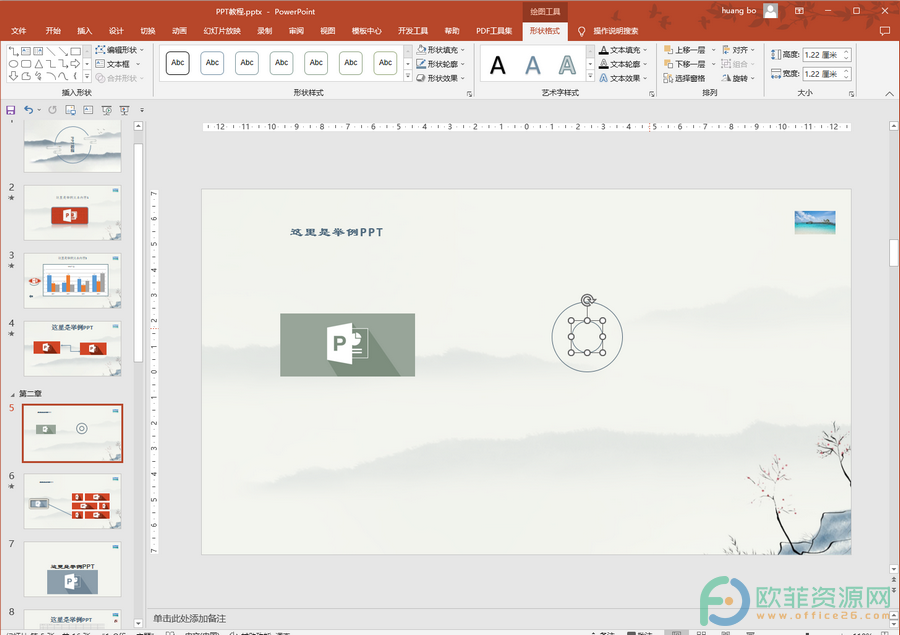Open the Size group dialog launcher
This screenshot has height=635, width=900.
click(851, 93)
